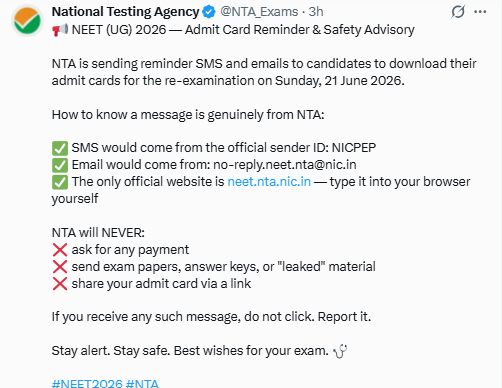Click red cross beside send exam papers
Image resolution: width=502 pixels, height=388 pixels.
pos(60,267)
